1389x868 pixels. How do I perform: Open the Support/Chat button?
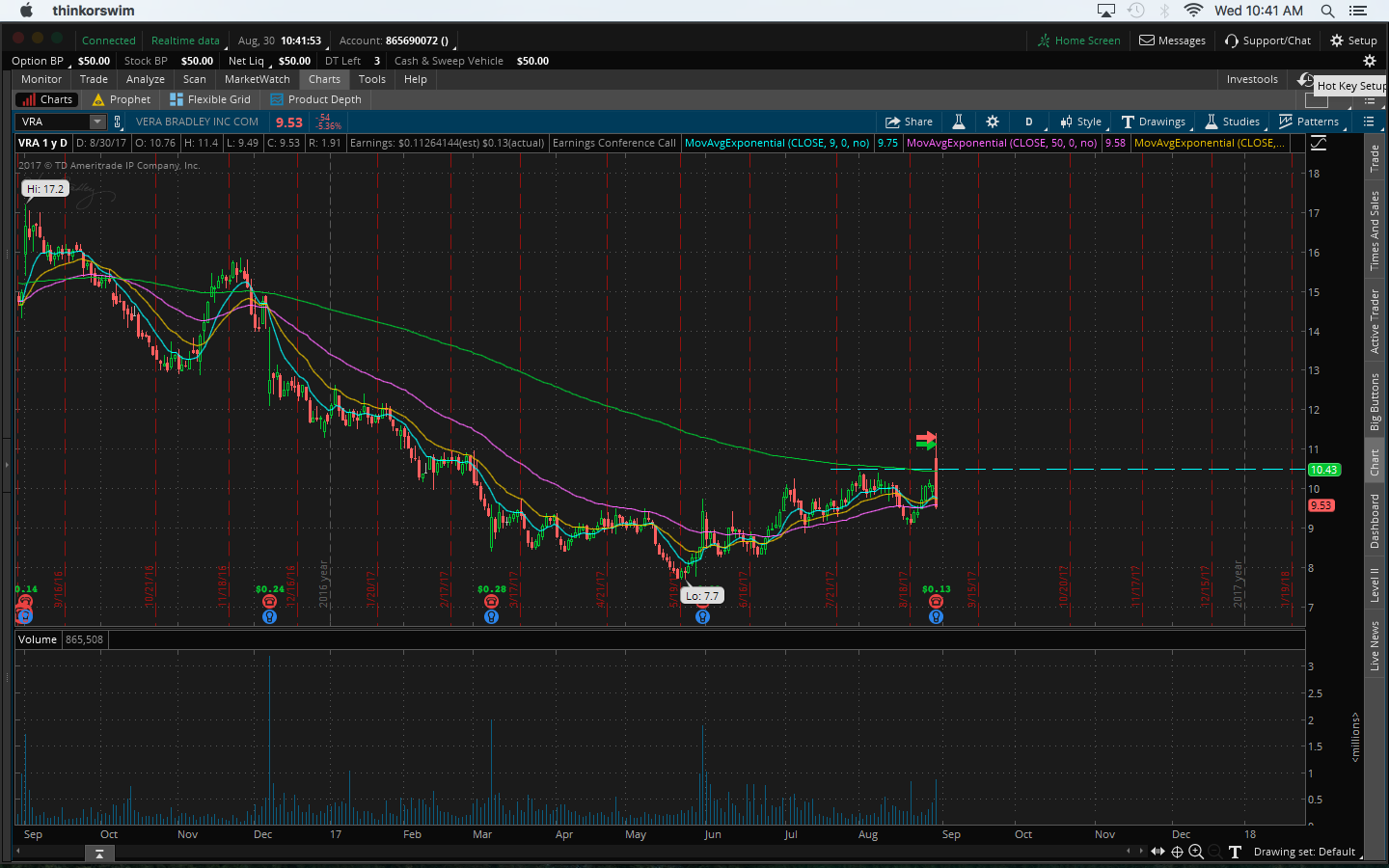tap(1267, 41)
